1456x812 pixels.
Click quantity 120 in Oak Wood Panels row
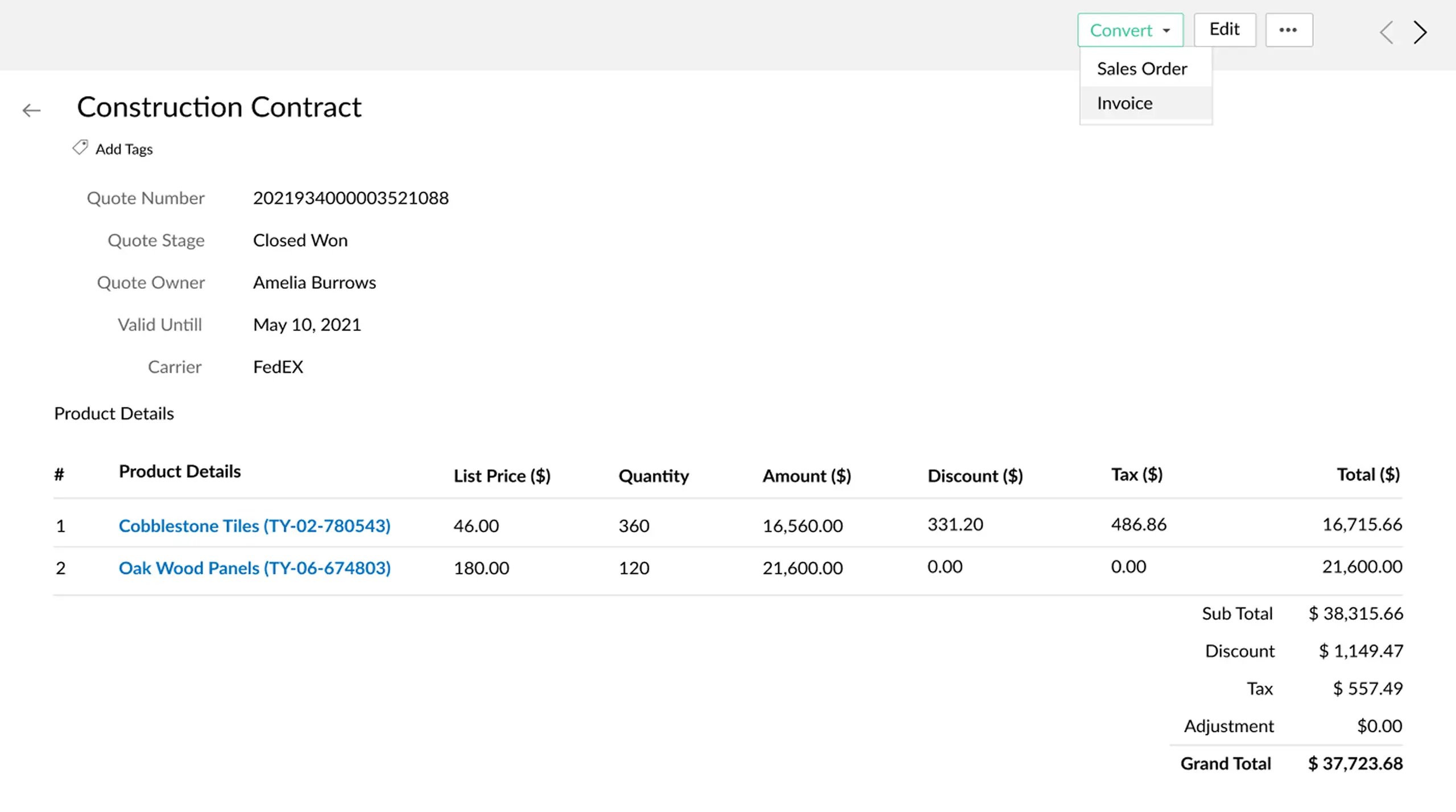point(634,567)
